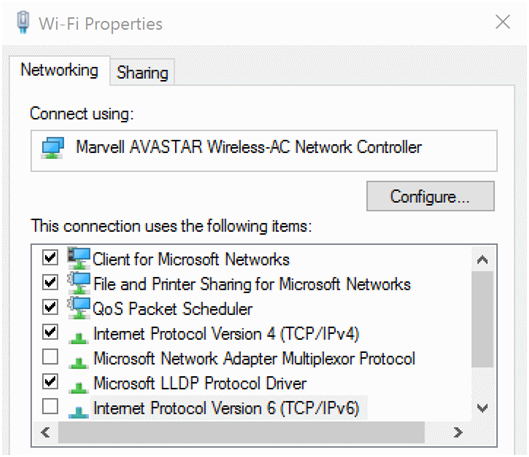Click the horizontal scroll left arrow
The width and height of the screenshot is (529, 457).
point(45,432)
